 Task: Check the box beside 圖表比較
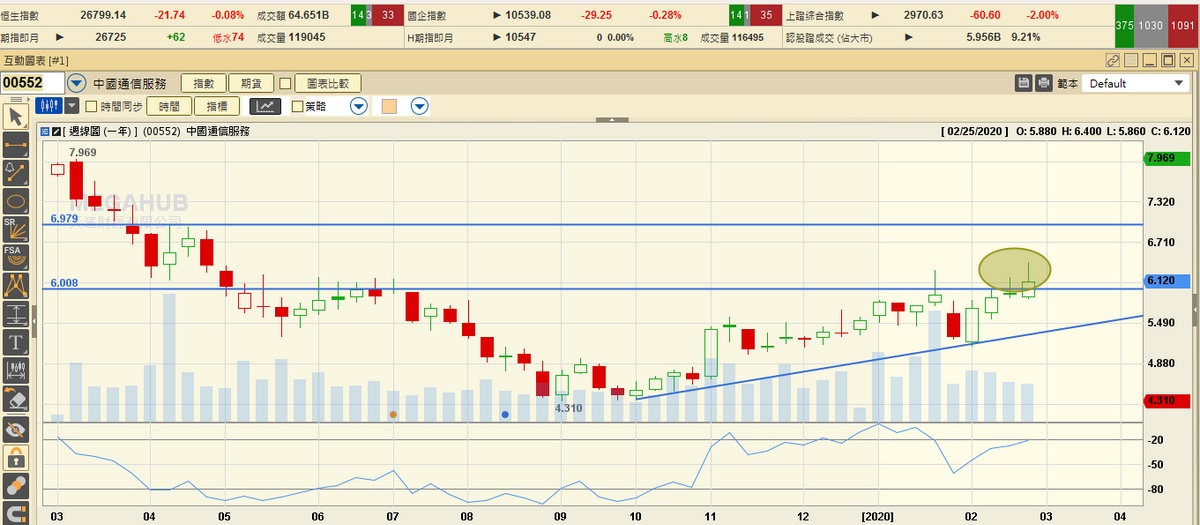point(285,83)
